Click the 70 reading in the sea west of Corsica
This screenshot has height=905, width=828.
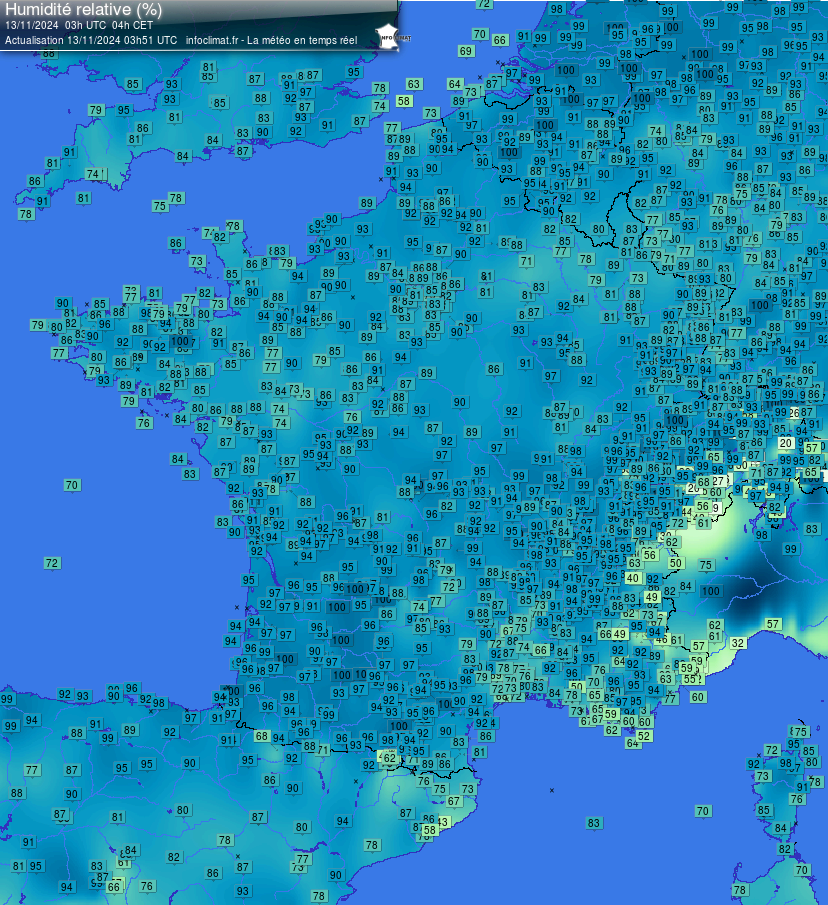[702, 811]
